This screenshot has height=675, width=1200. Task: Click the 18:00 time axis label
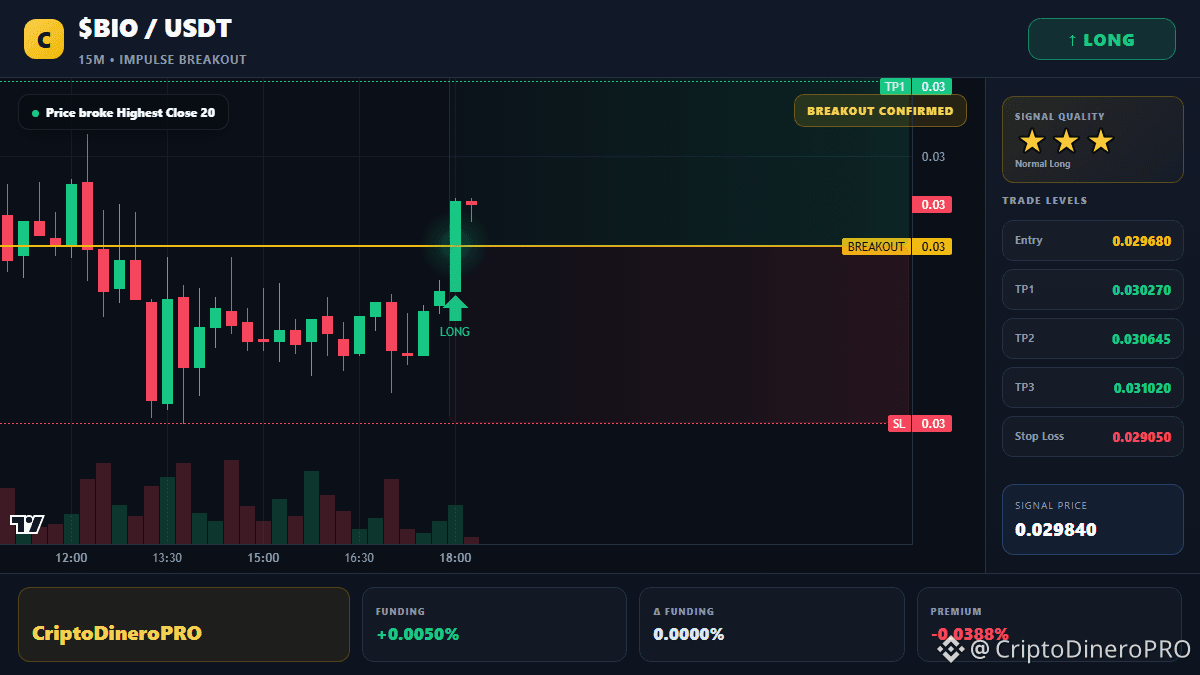click(455, 558)
